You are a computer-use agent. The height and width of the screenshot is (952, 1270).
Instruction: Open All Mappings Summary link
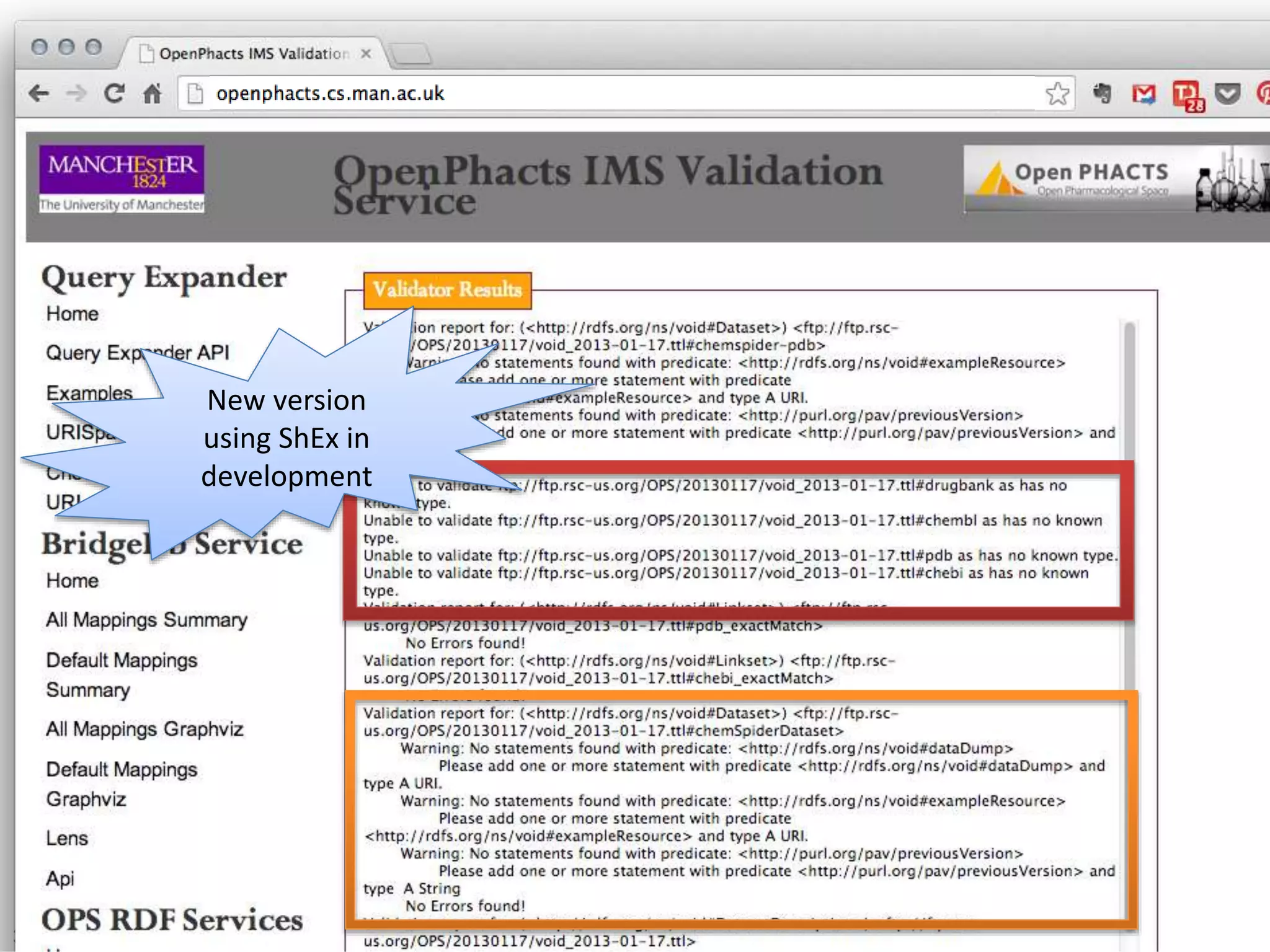click(146, 620)
